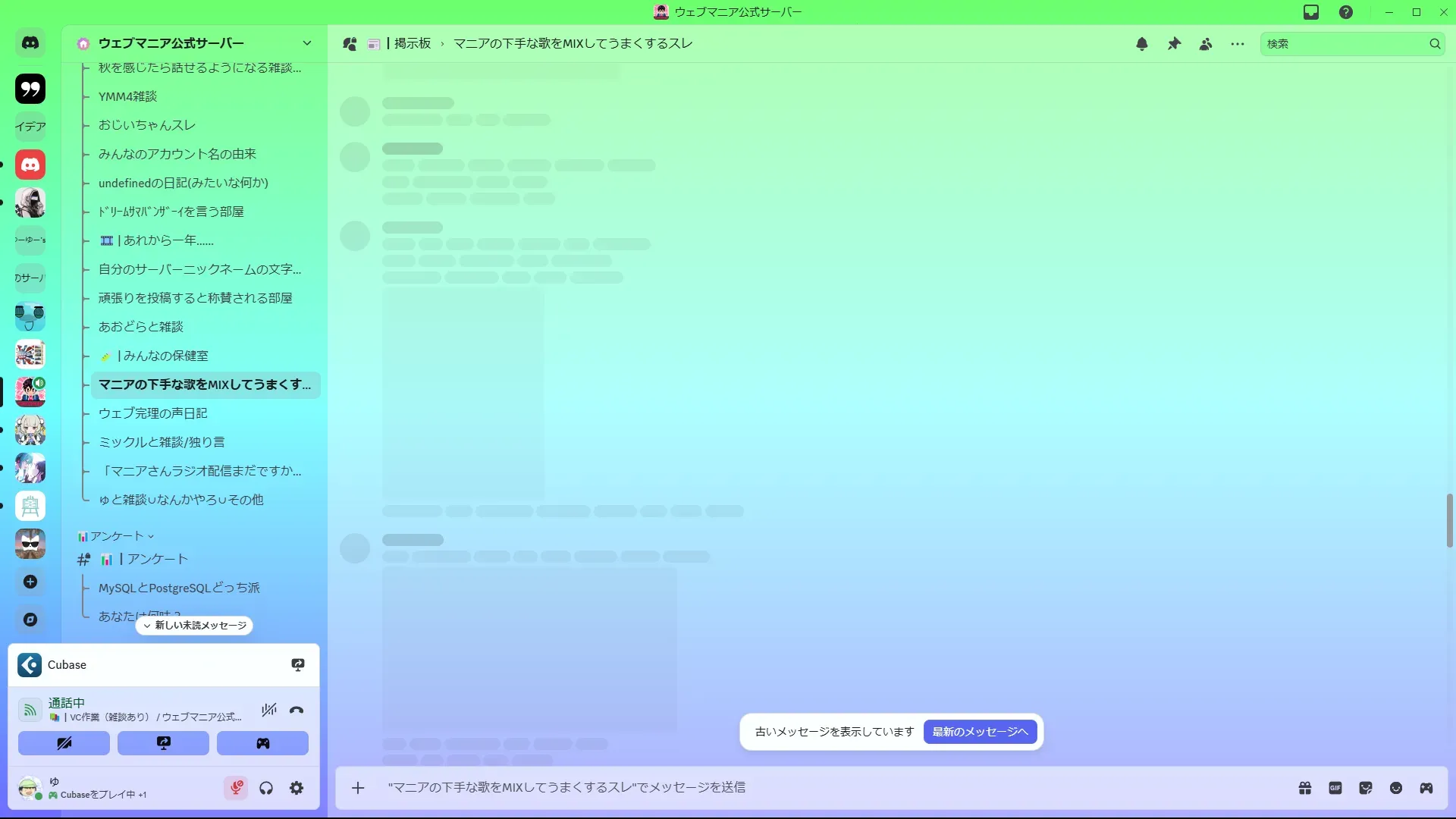Open notification settings bell icon
The height and width of the screenshot is (819, 1456).
tap(1142, 44)
